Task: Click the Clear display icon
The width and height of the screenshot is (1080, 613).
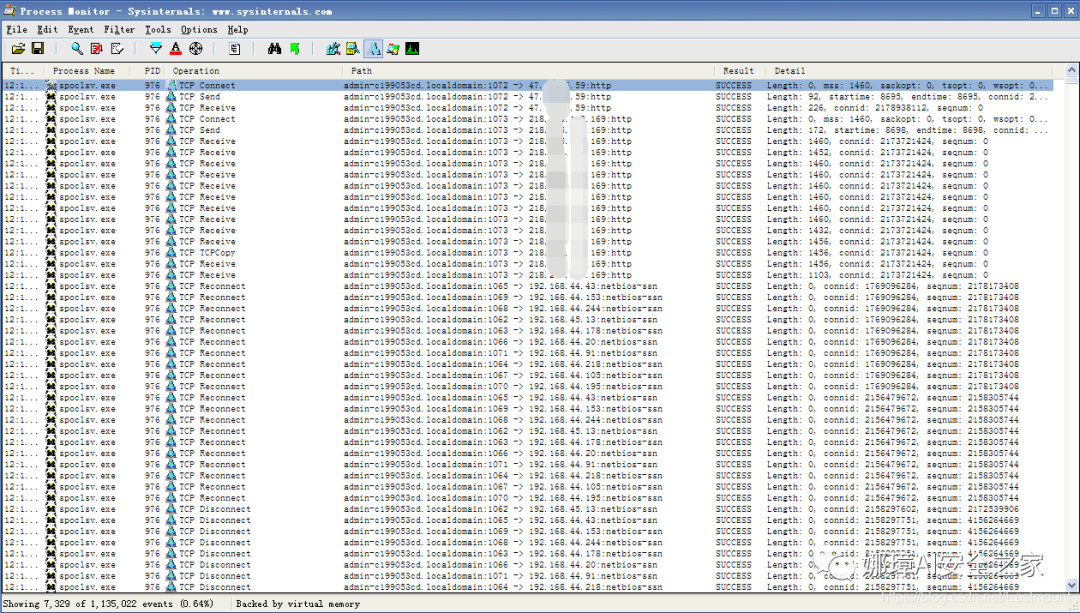Action: pos(117,48)
